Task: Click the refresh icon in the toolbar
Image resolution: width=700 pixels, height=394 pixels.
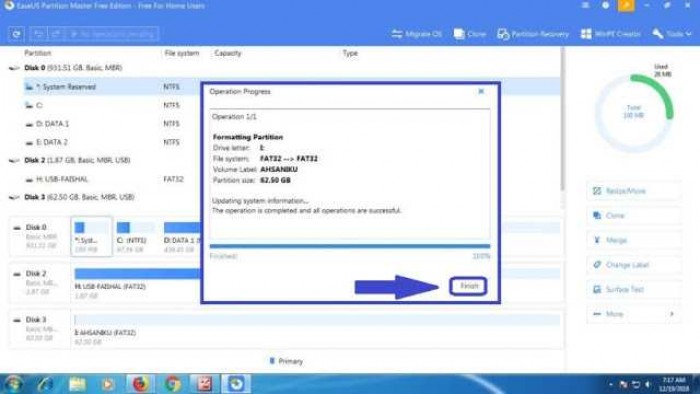Action: 17,34
